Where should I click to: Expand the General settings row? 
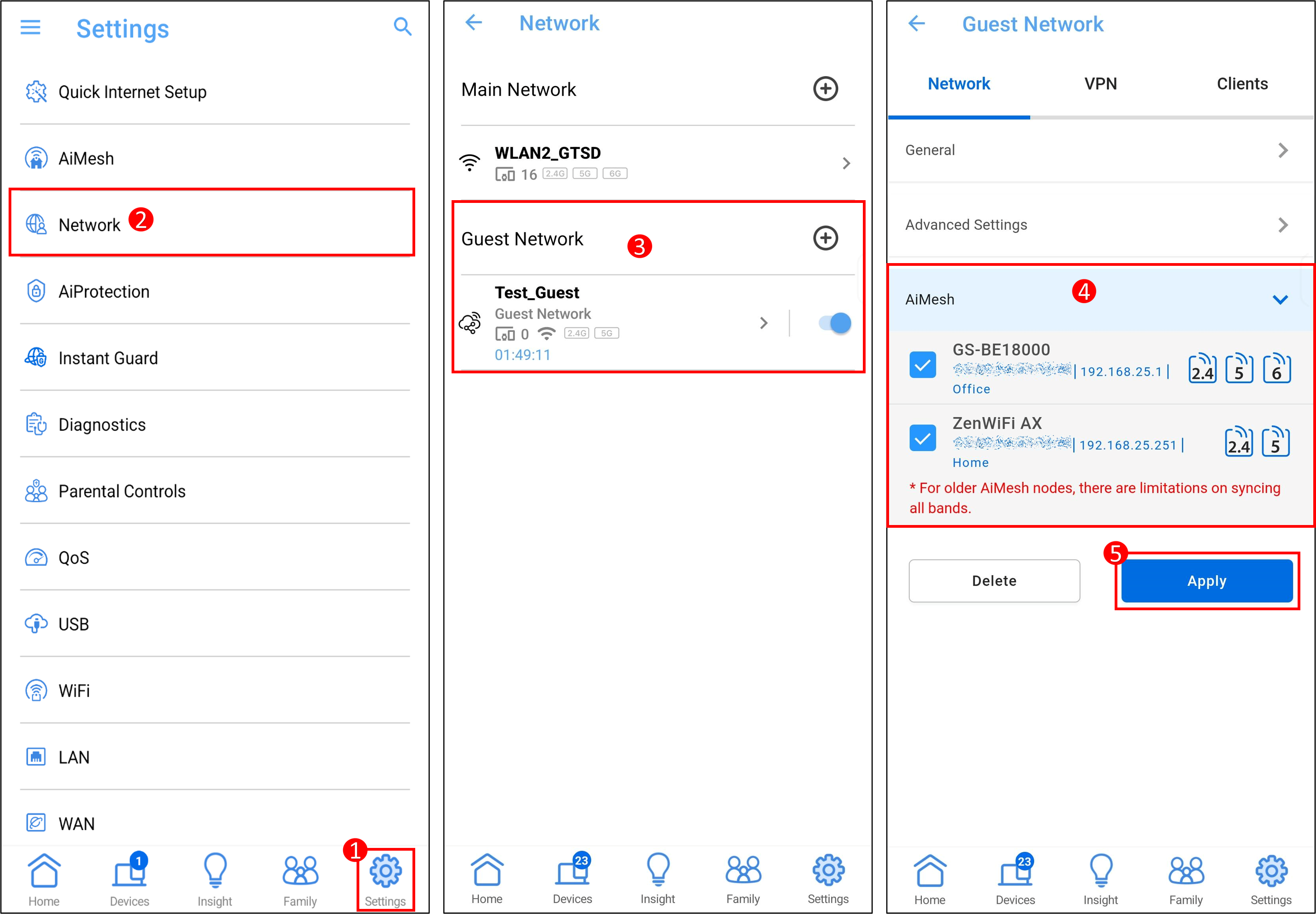coord(1099,150)
